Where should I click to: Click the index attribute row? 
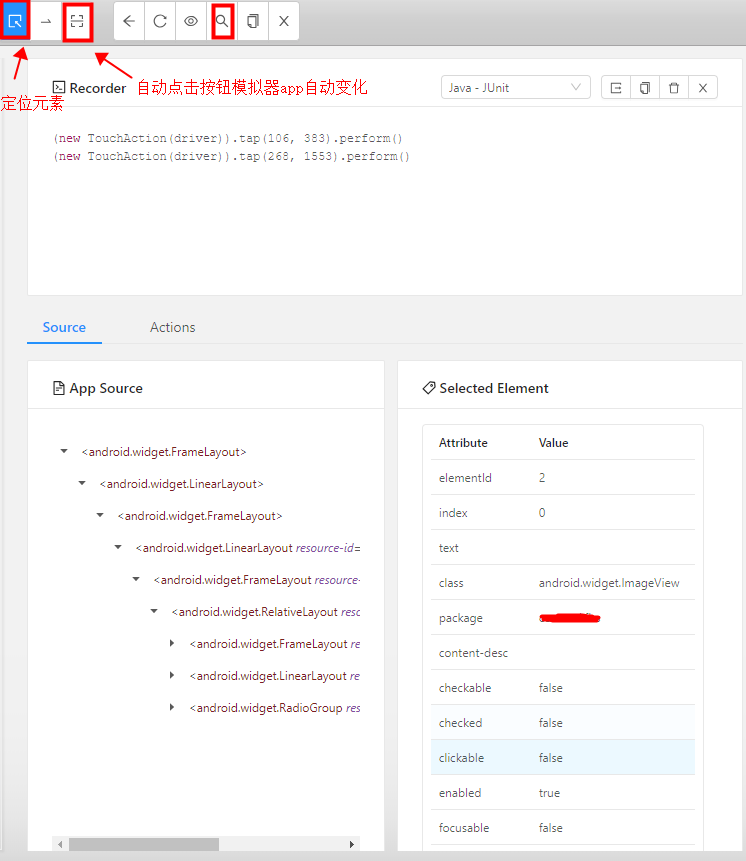coord(563,512)
